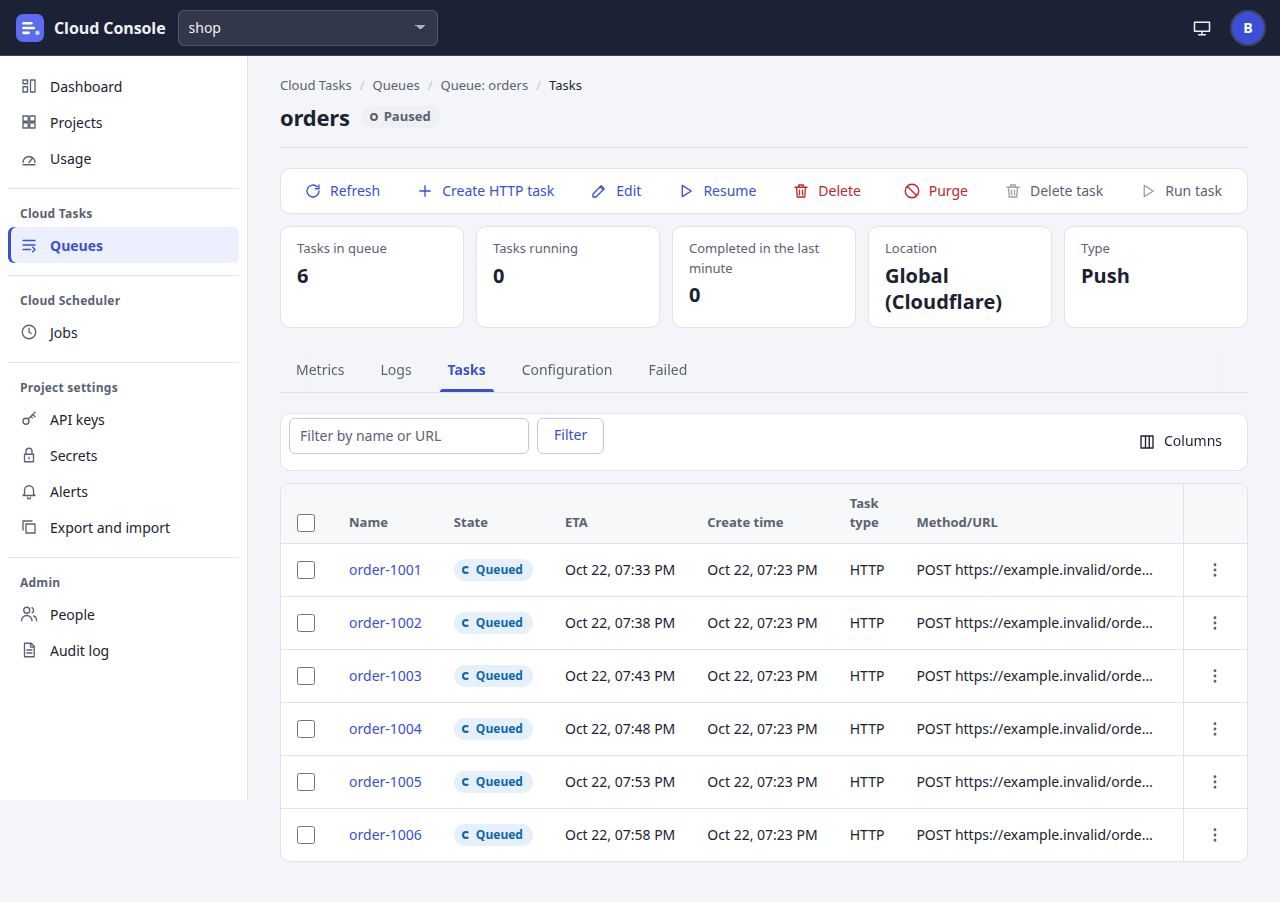
Task: Purge the orders queue
Action: 936,191
